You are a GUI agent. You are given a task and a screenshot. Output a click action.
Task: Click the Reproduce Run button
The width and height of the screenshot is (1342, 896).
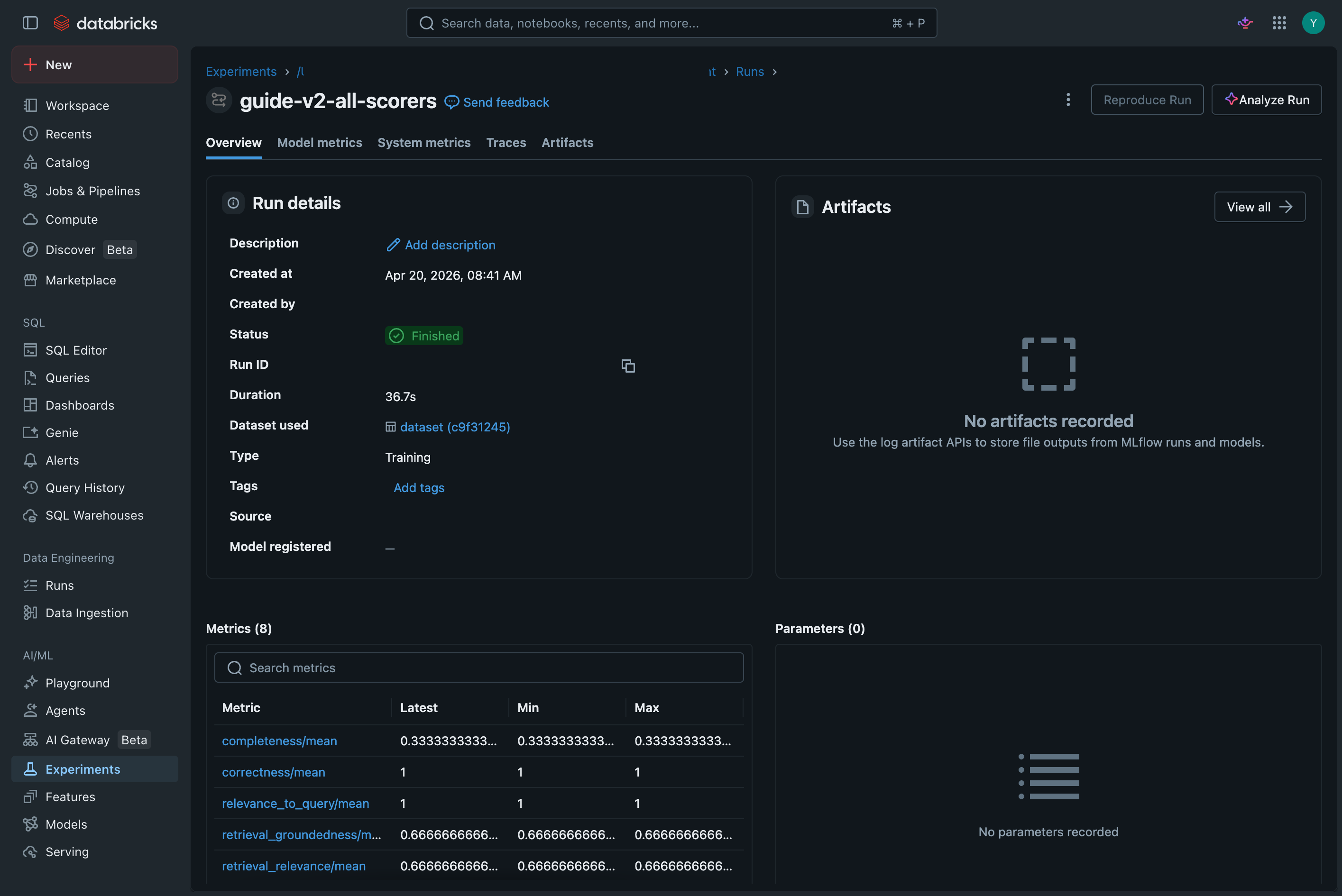[1147, 100]
